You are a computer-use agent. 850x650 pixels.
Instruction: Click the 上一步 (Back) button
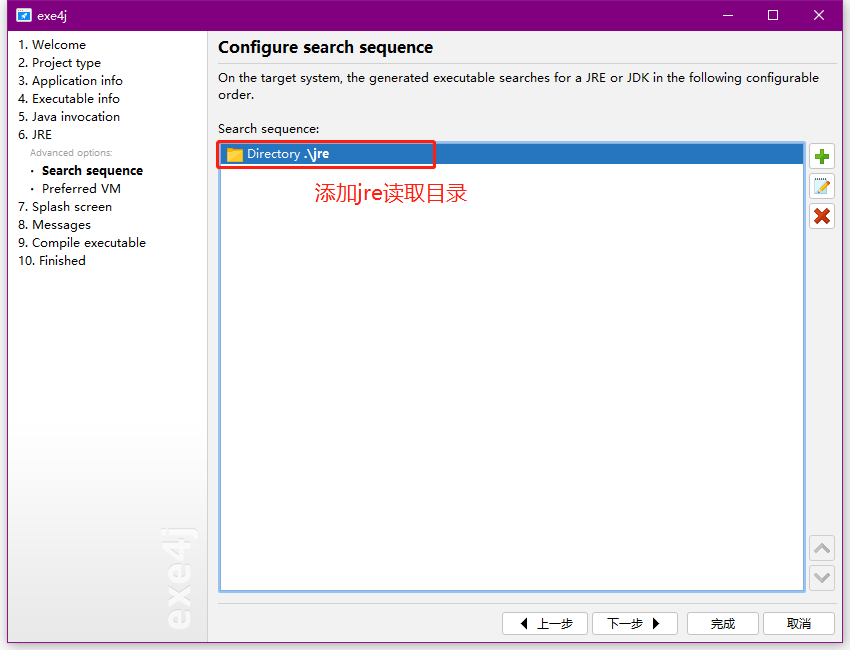(x=545, y=623)
